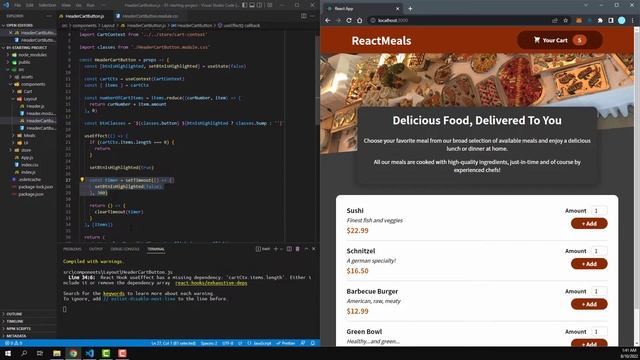Toggle panel layout icon in title bar
This screenshot has width=640, height=360.
pos(252,5)
